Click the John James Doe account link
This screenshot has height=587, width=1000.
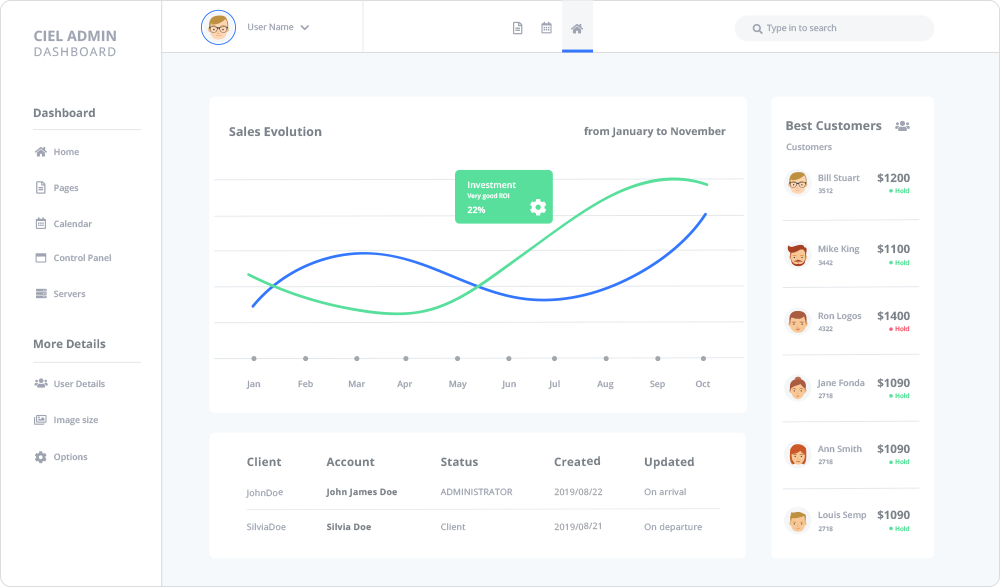[x=361, y=492]
